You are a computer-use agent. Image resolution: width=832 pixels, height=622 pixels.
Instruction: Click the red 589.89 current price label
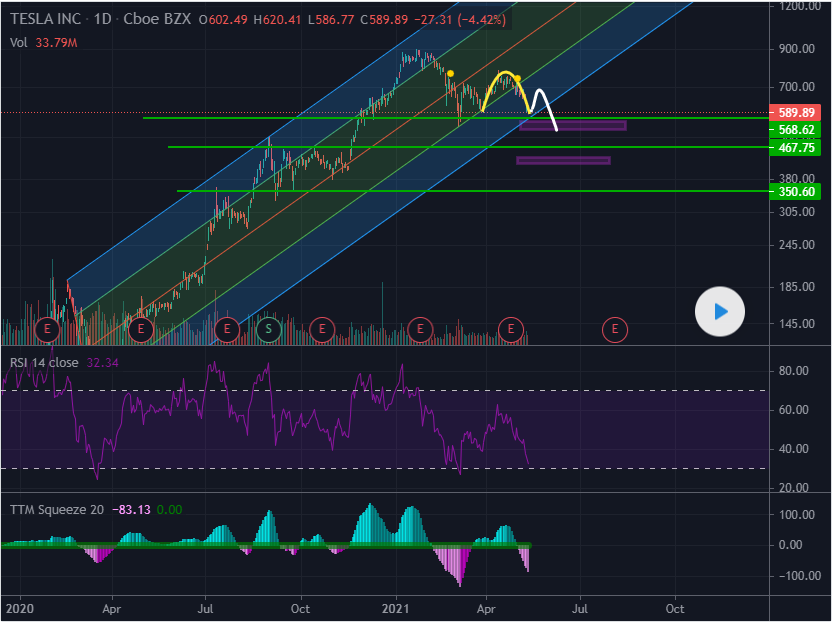point(798,113)
